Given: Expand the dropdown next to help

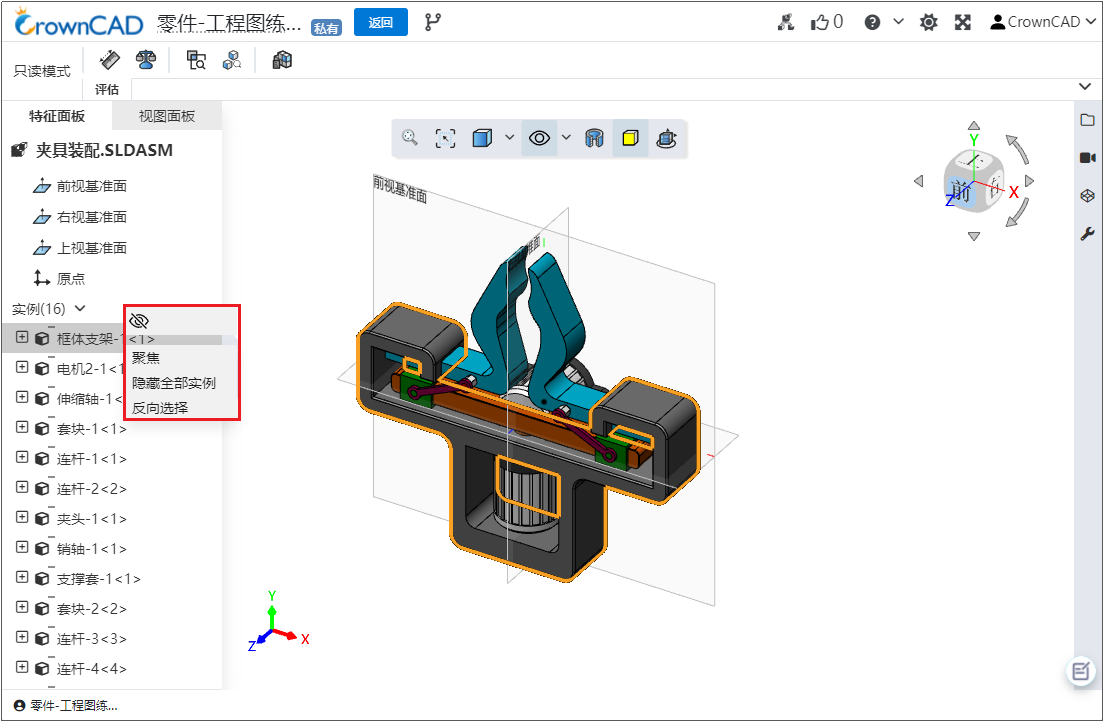Looking at the screenshot, I should (899, 22).
